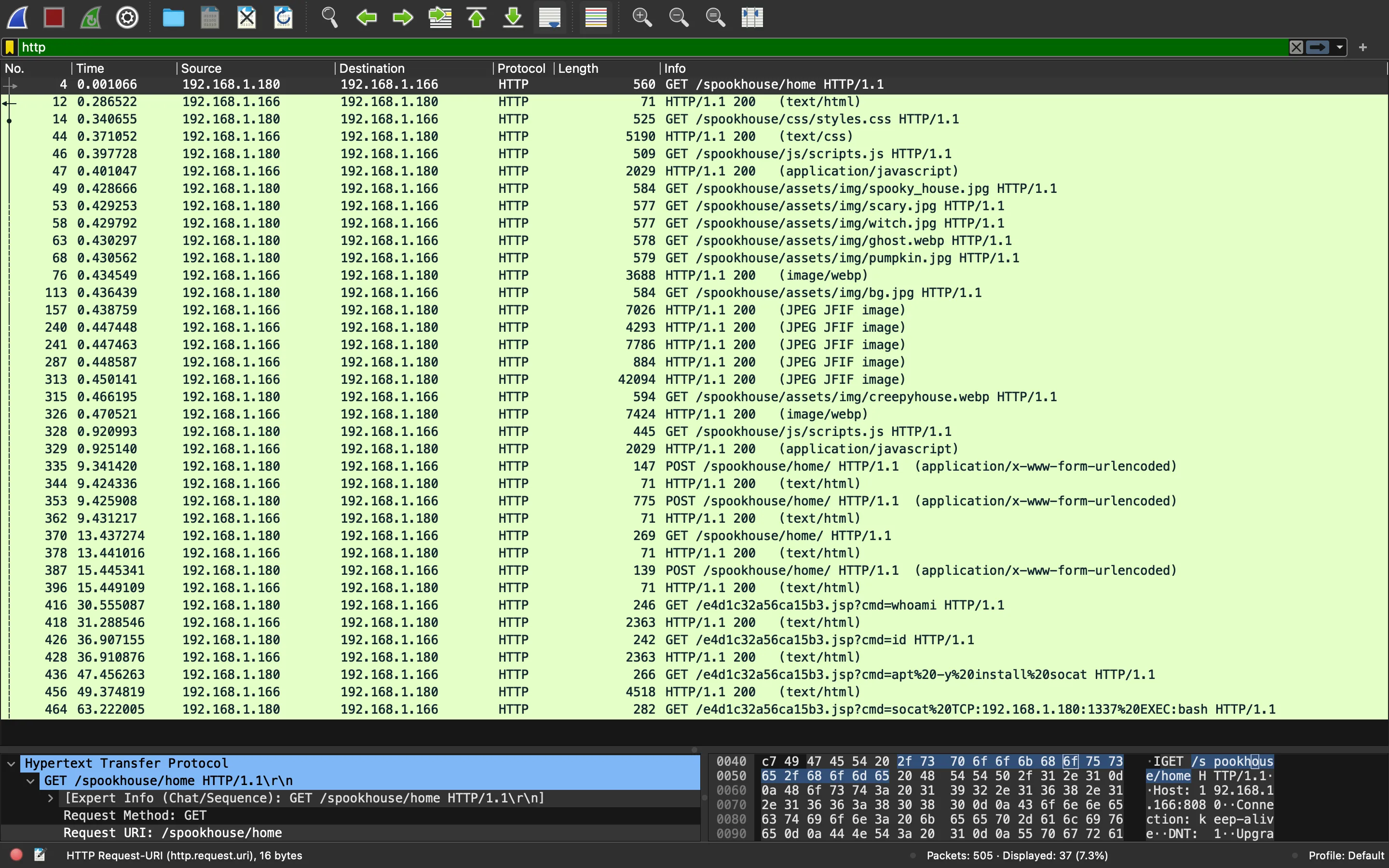
Task: Toggle auto-scroll during live capture
Action: 550,17
